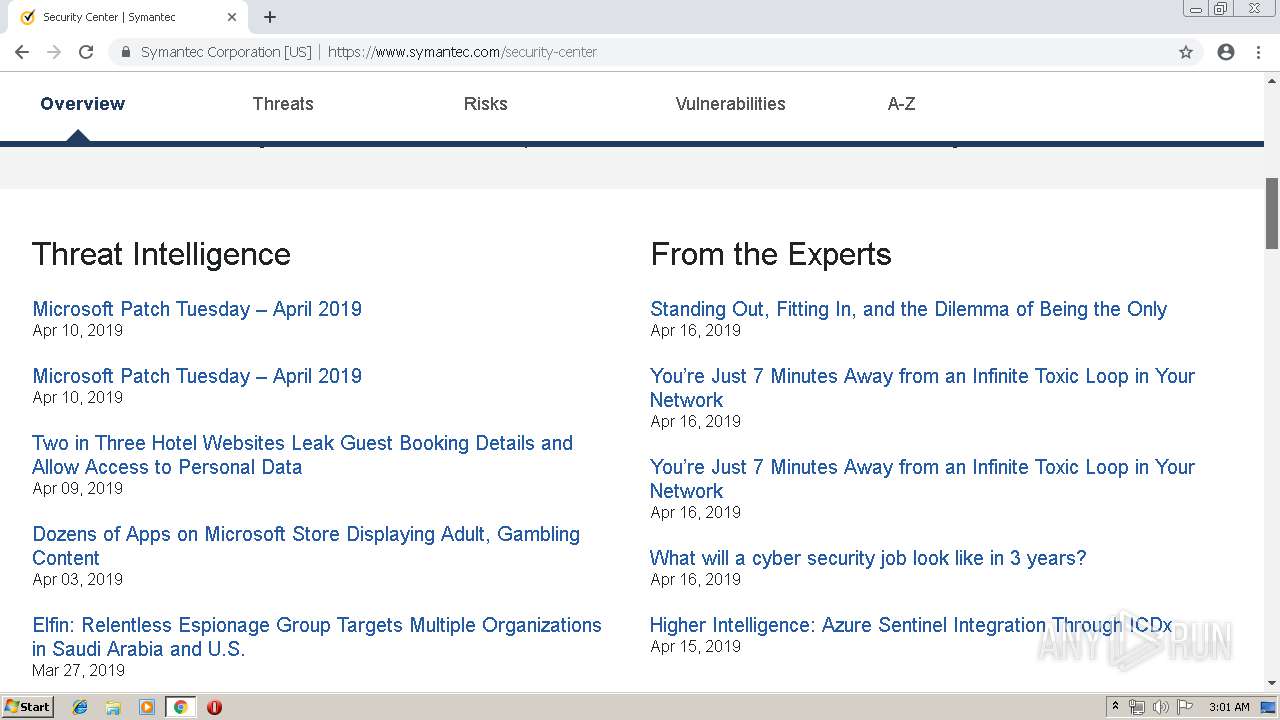Click the Apr 15, 2019 date text
1280x720 pixels.
pyautogui.click(x=695, y=646)
